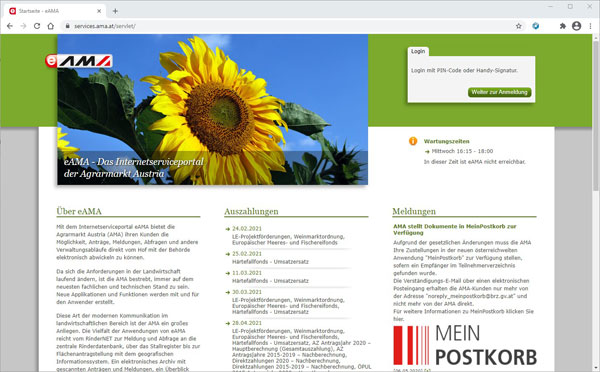This screenshot has height=372, width=600.
Task: Open the browser home page icon
Action: (x=51, y=26)
